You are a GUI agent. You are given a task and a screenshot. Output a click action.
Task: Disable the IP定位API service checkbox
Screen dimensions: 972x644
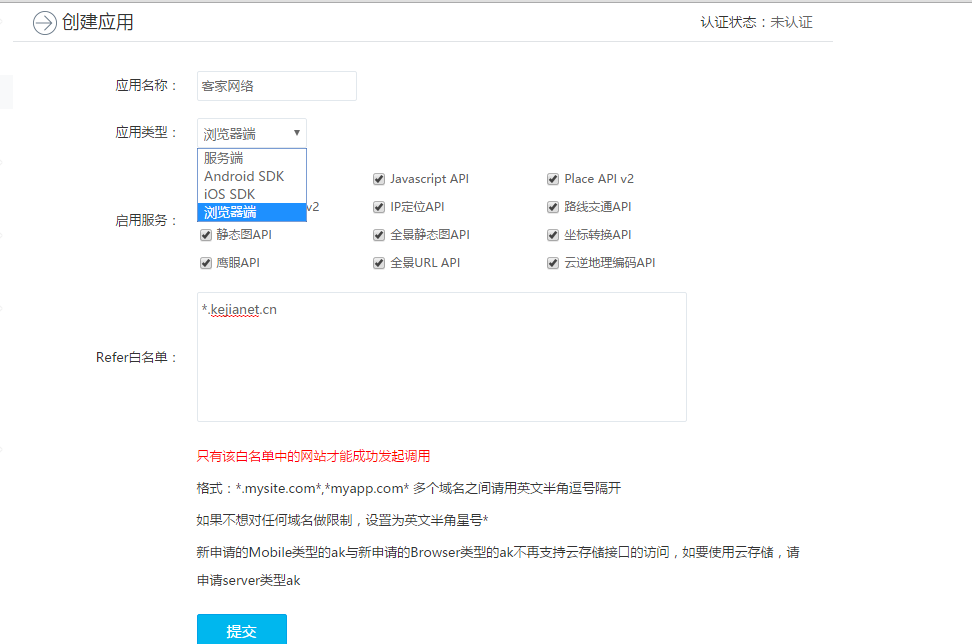tap(379, 207)
